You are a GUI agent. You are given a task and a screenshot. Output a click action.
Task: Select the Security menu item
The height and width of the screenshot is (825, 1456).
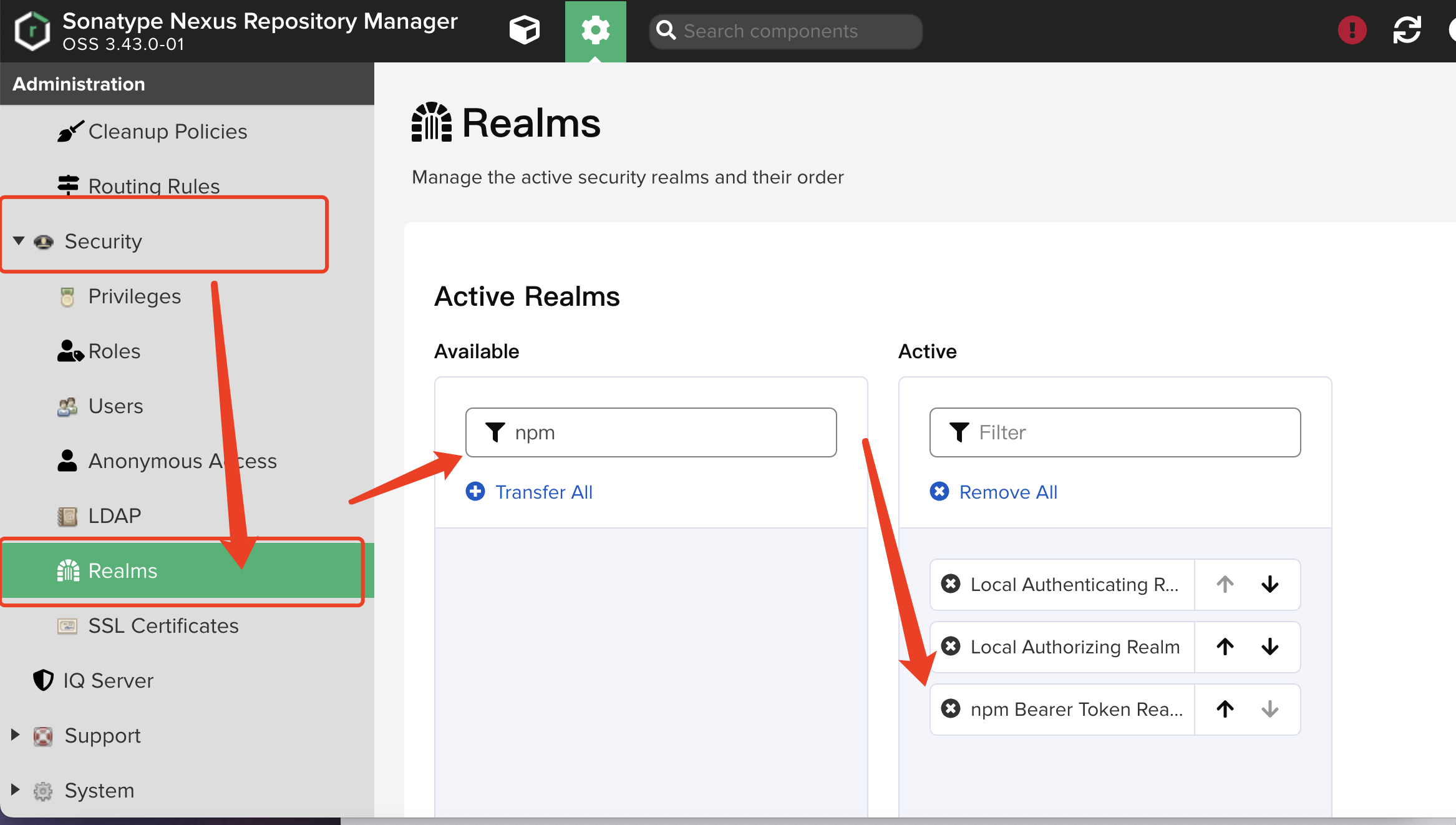pos(104,242)
